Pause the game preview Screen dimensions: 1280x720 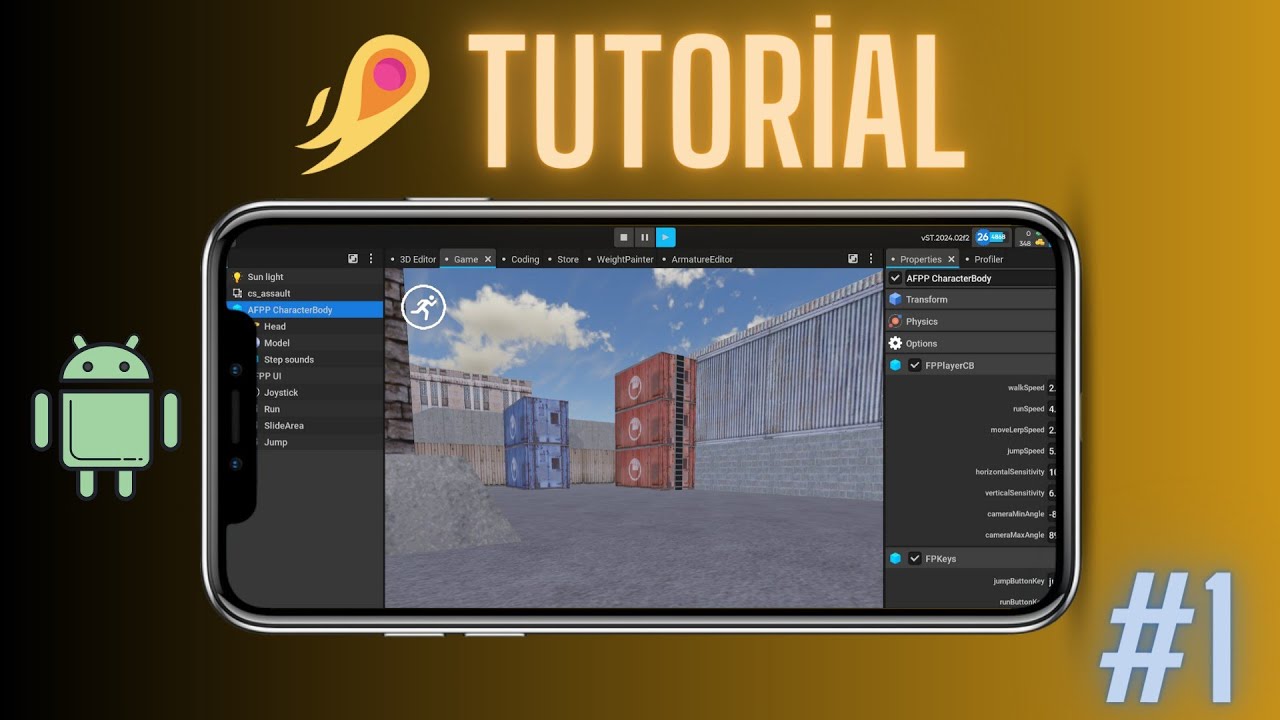pyautogui.click(x=645, y=237)
